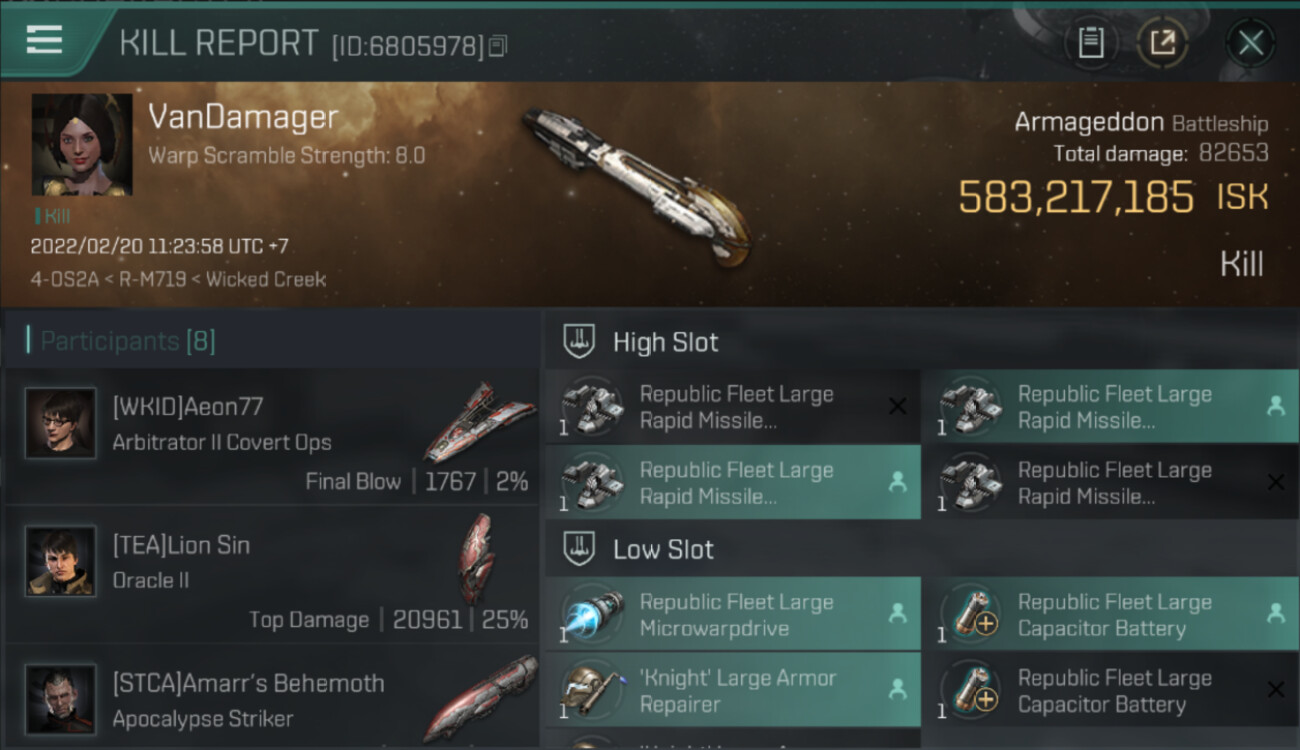View VanDamager's character portrait
1300x750 pixels.
point(82,145)
